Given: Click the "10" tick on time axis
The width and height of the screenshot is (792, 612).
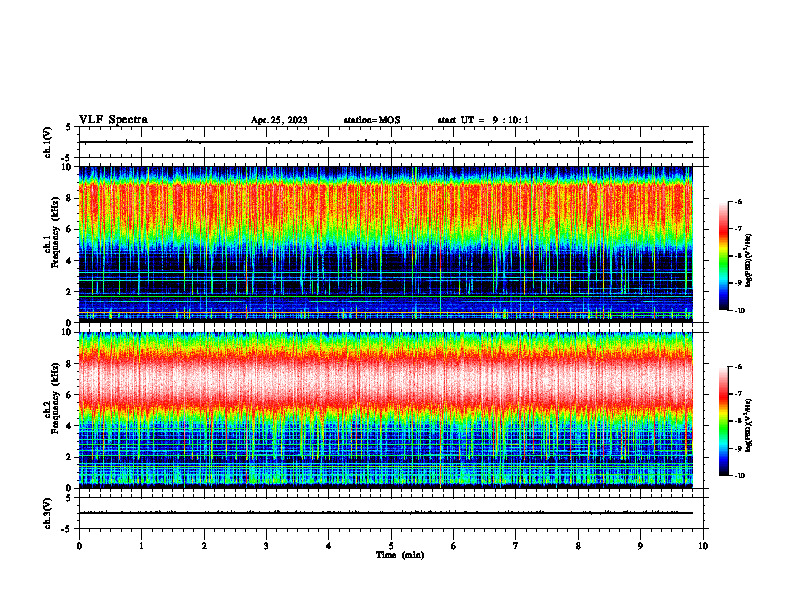Looking at the screenshot, I should click(x=703, y=546).
